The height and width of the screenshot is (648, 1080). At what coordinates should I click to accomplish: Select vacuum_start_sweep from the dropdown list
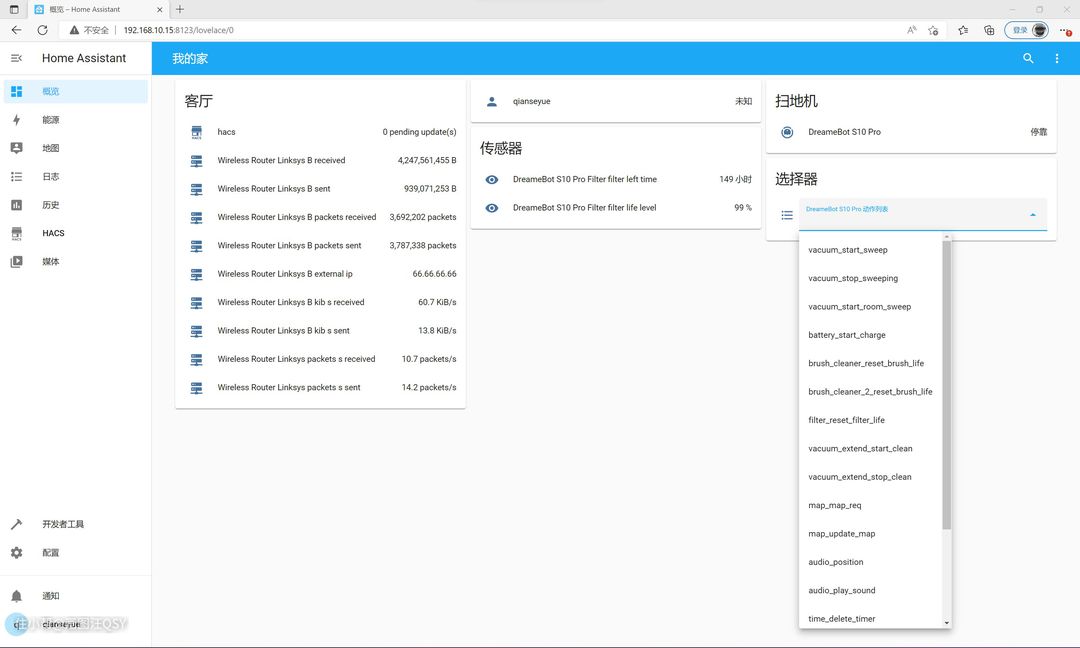click(847, 250)
